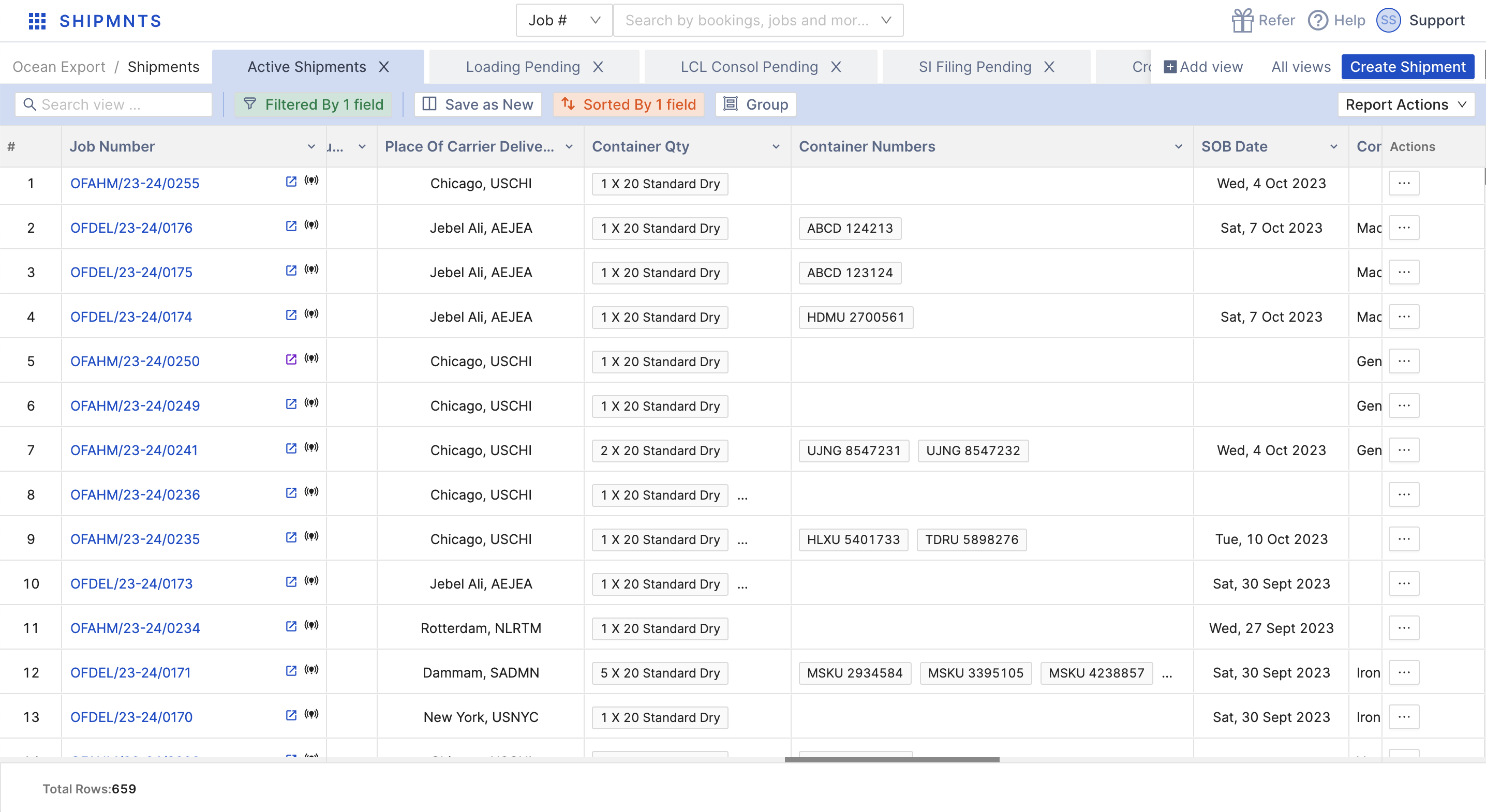
Task: Open job OFAHM/23-24/0255 in new tab icon
Action: click(291, 182)
